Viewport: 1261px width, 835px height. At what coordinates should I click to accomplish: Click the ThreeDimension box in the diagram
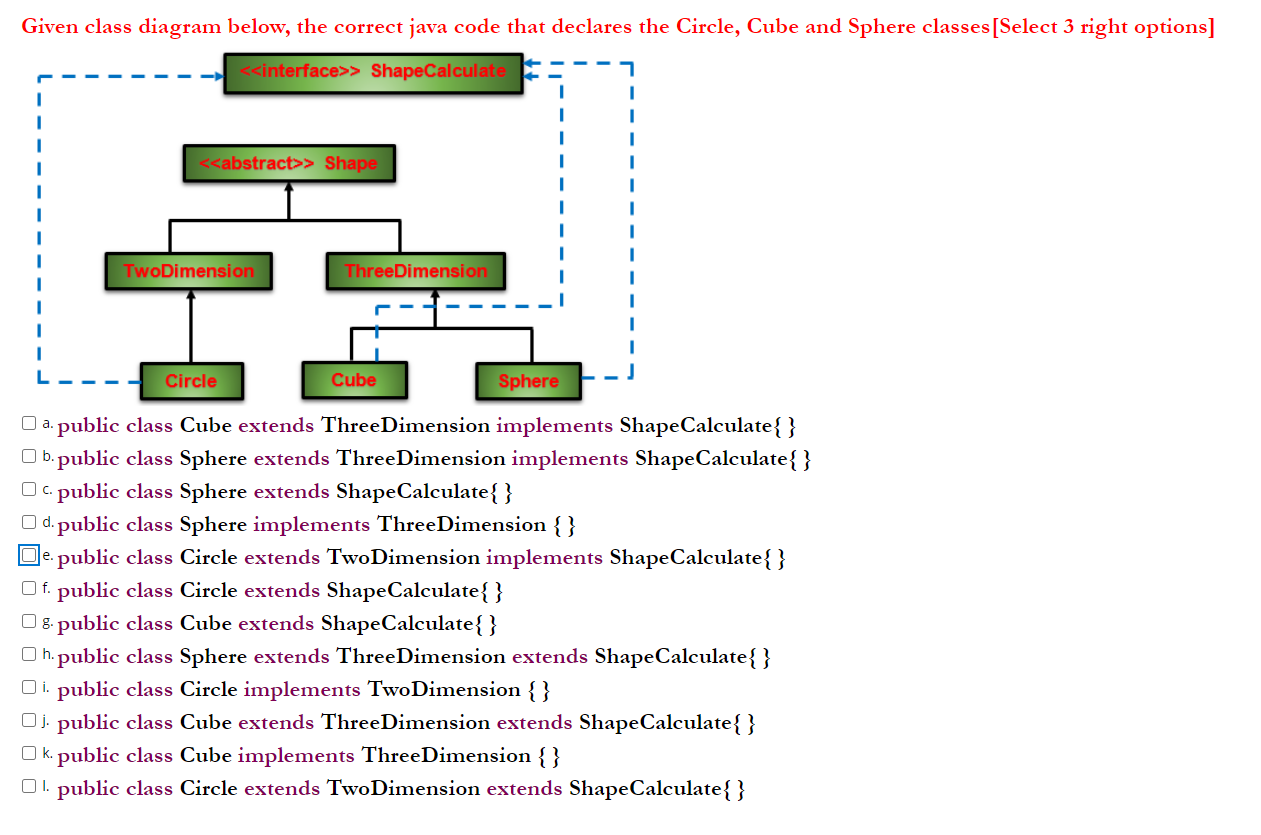pyautogui.click(x=415, y=270)
